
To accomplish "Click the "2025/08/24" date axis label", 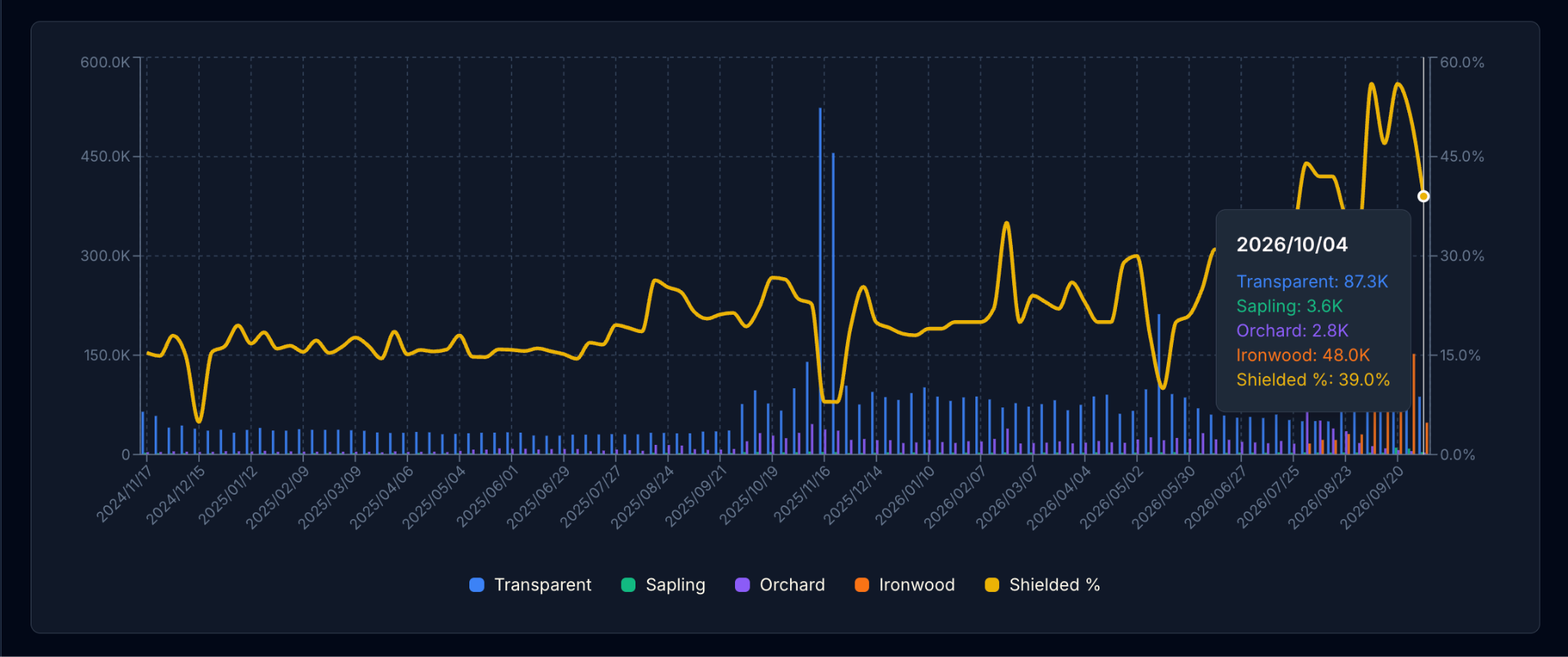I will point(642,497).
